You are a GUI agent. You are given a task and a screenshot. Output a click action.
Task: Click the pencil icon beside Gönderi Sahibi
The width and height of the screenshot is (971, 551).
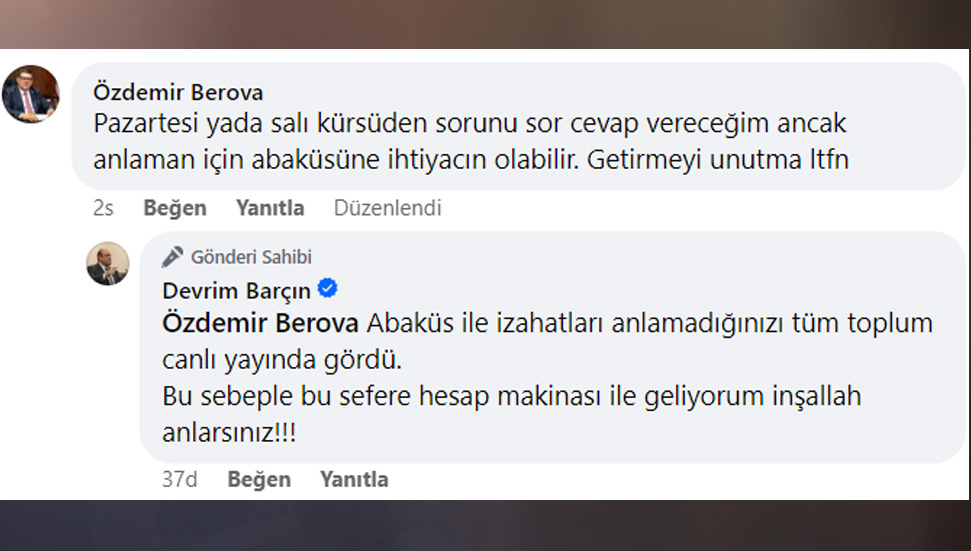(173, 257)
